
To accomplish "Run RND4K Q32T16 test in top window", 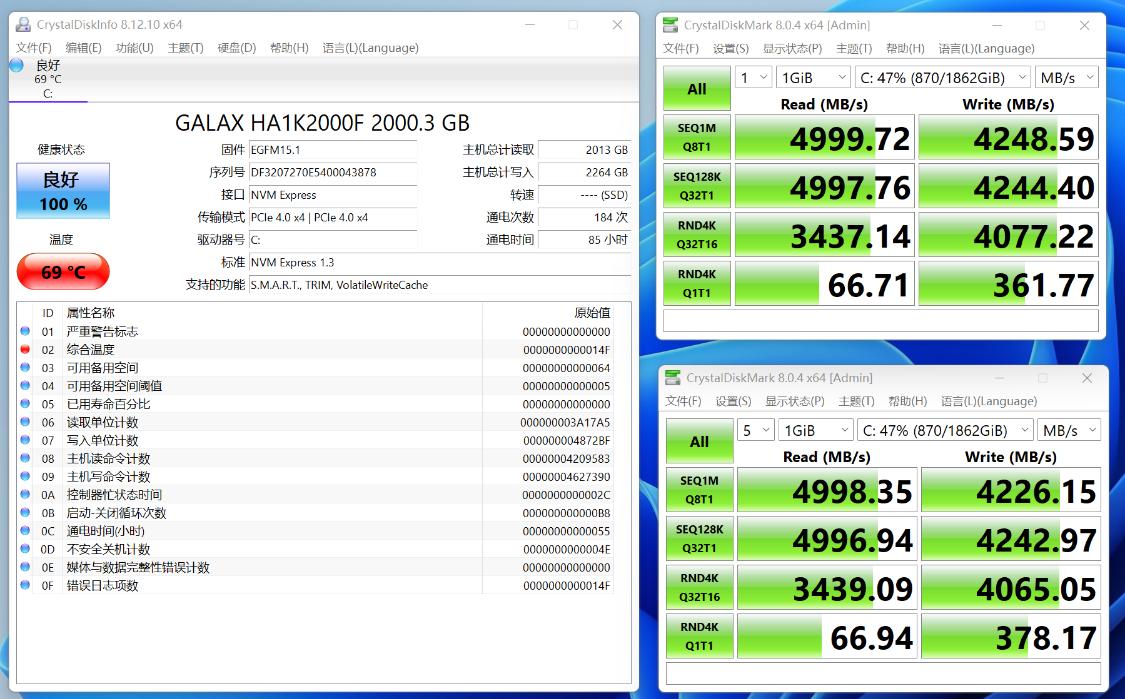I will (x=697, y=235).
